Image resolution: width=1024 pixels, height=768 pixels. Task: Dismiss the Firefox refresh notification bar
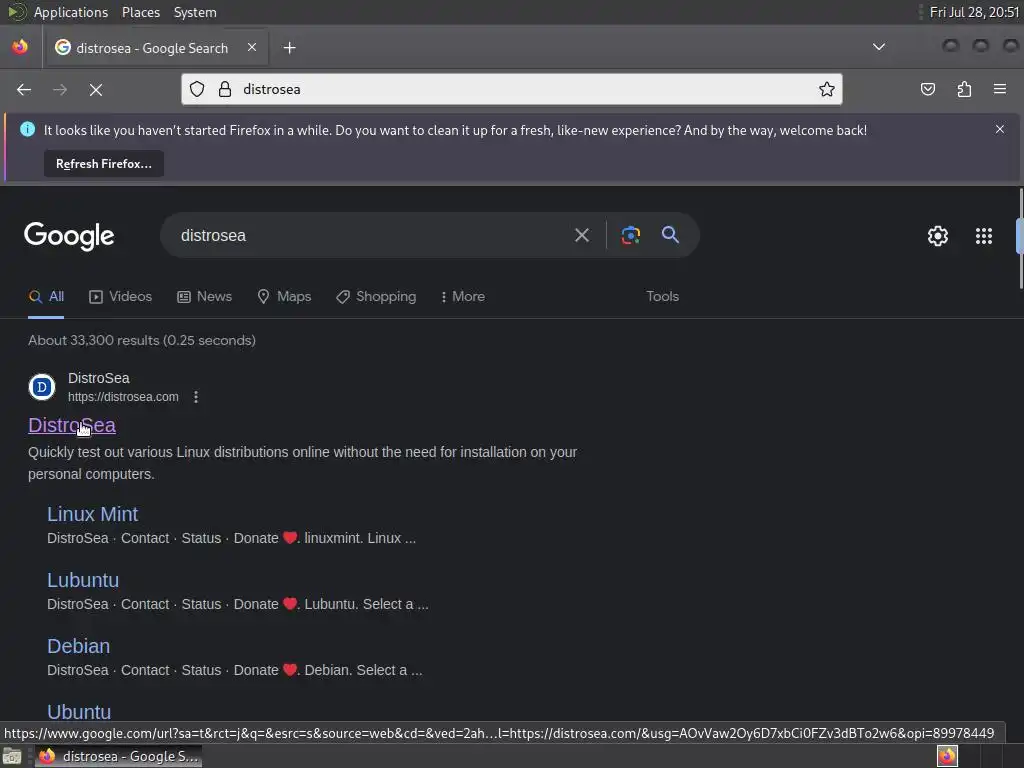1000,129
